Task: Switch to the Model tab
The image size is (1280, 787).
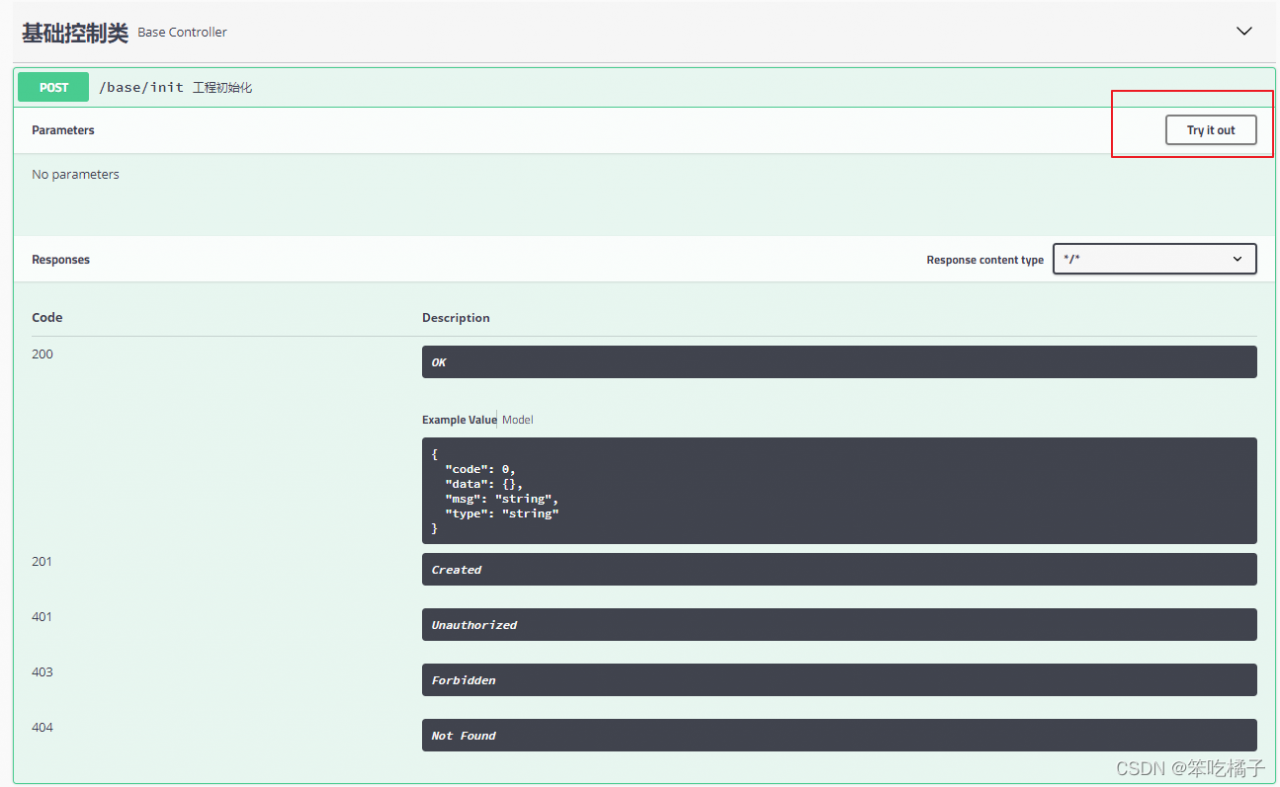Action: click(x=518, y=420)
